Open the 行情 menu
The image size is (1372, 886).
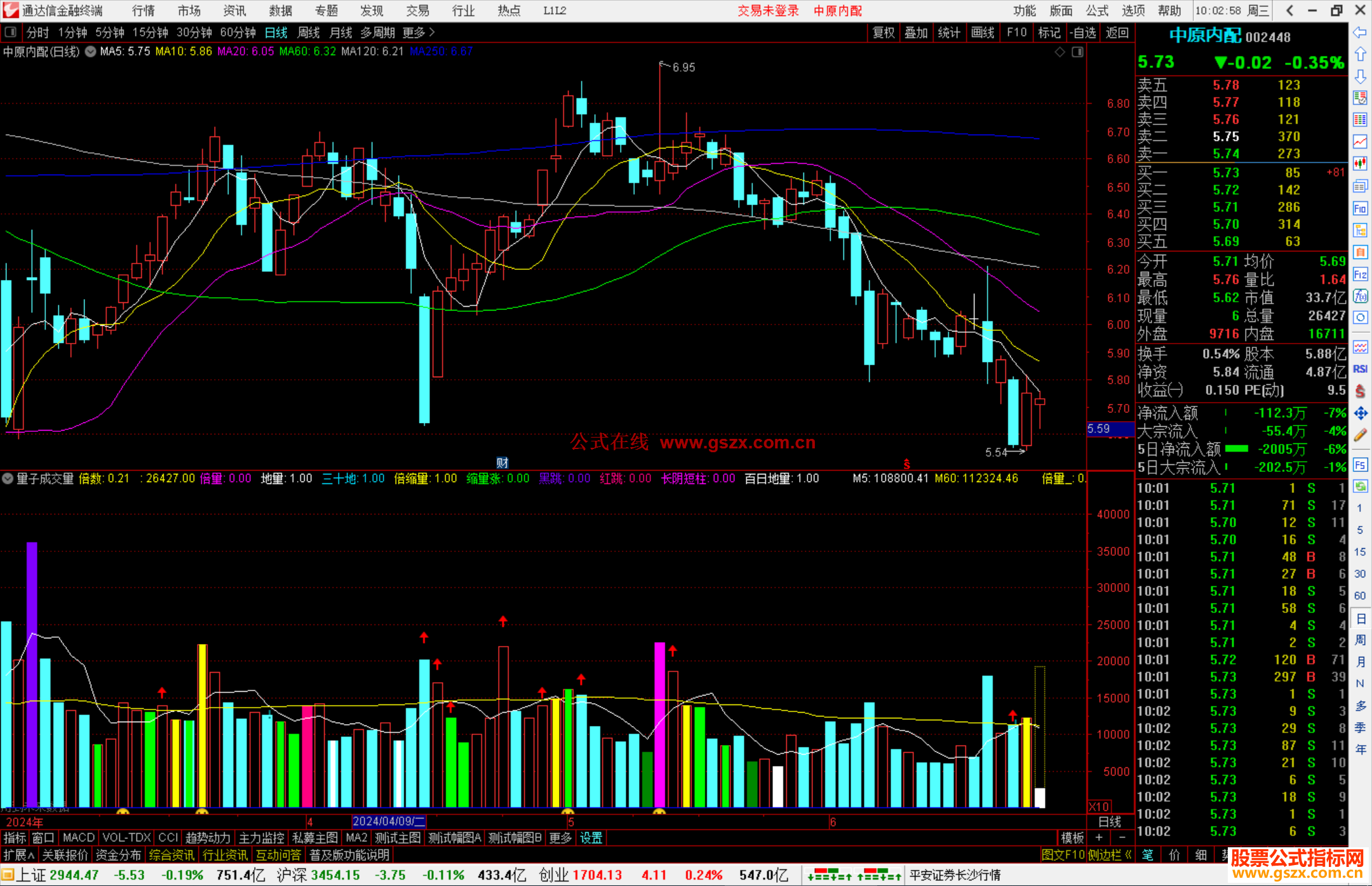pyautogui.click(x=144, y=11)
